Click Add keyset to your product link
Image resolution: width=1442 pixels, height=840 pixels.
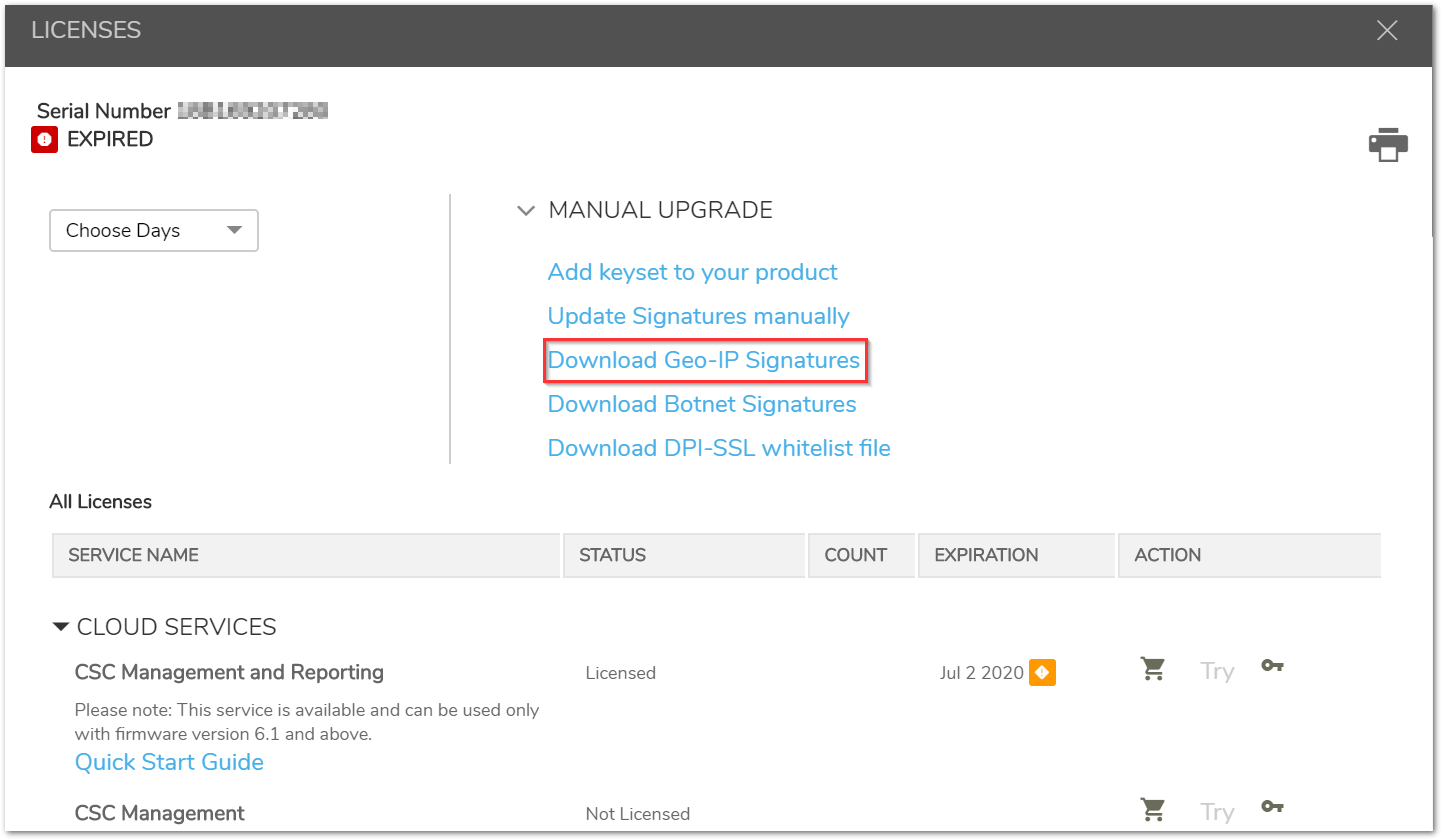[692, 272]
